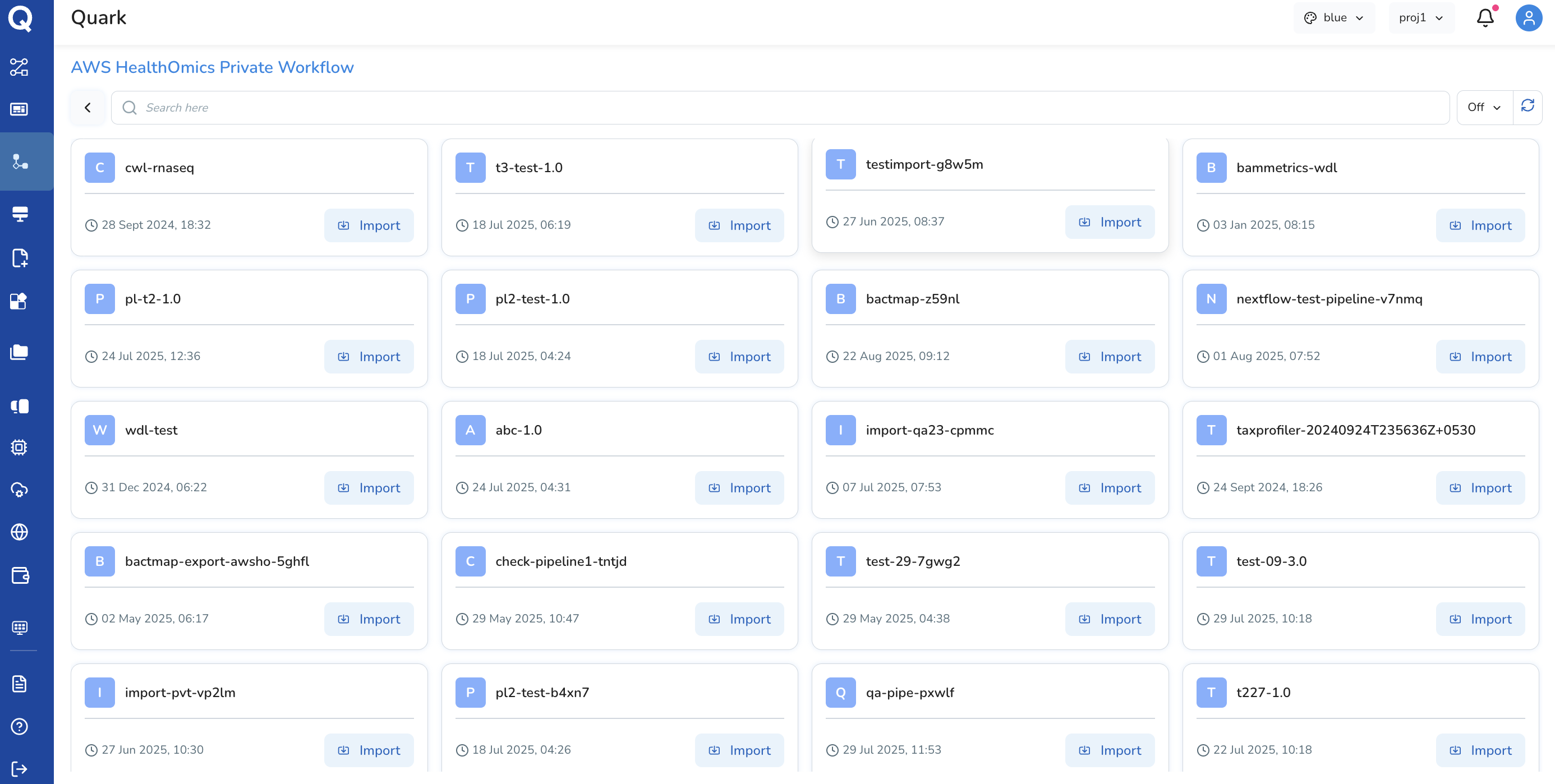The width and height of the screenshot is (1555, 784).
Task: Open the cloud settings sidebar icon
Action: pos(19,490)
